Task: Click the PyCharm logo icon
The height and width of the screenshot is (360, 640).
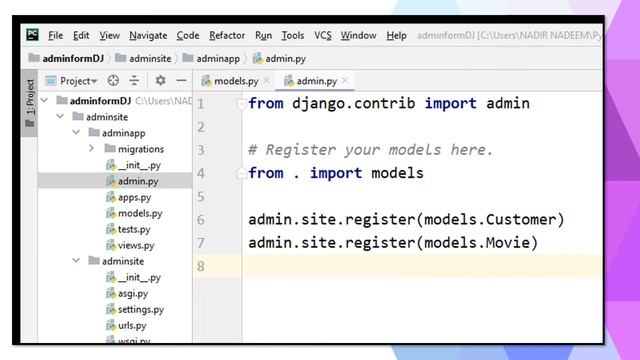Action: coord(32,35)
